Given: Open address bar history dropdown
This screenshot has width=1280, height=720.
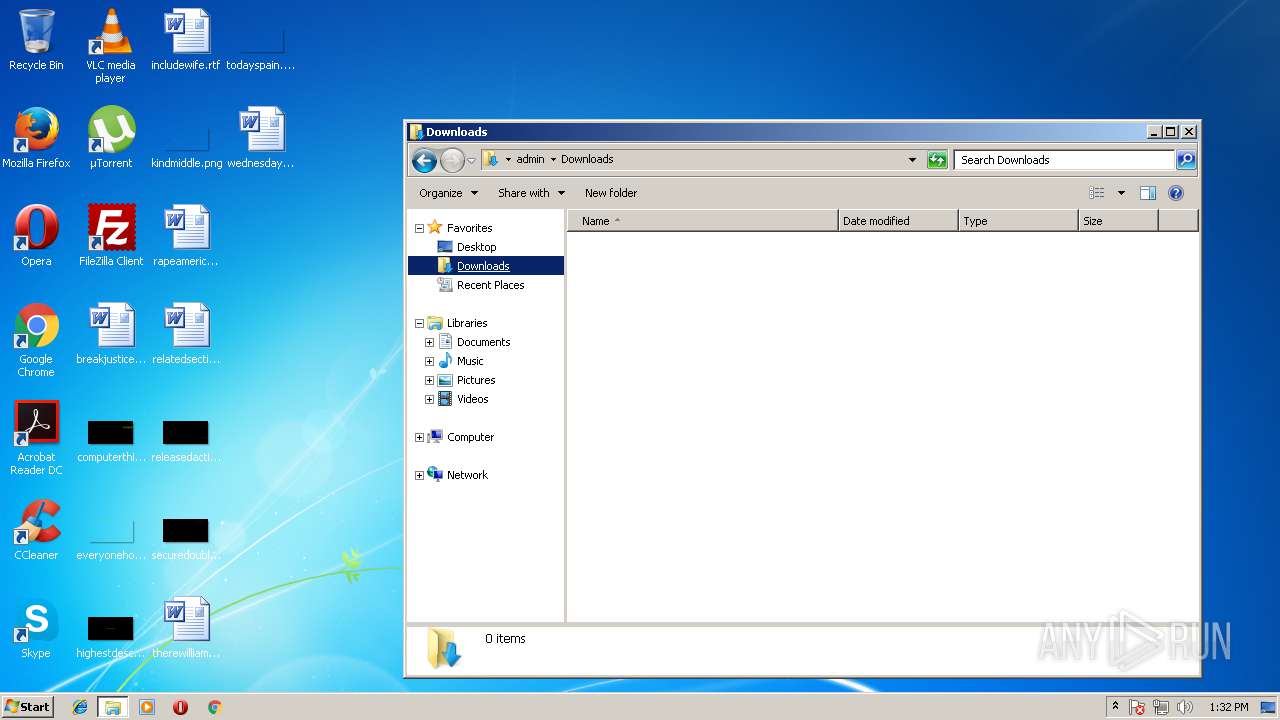Looking at the screenshot, I should click(x=912, y=160).
